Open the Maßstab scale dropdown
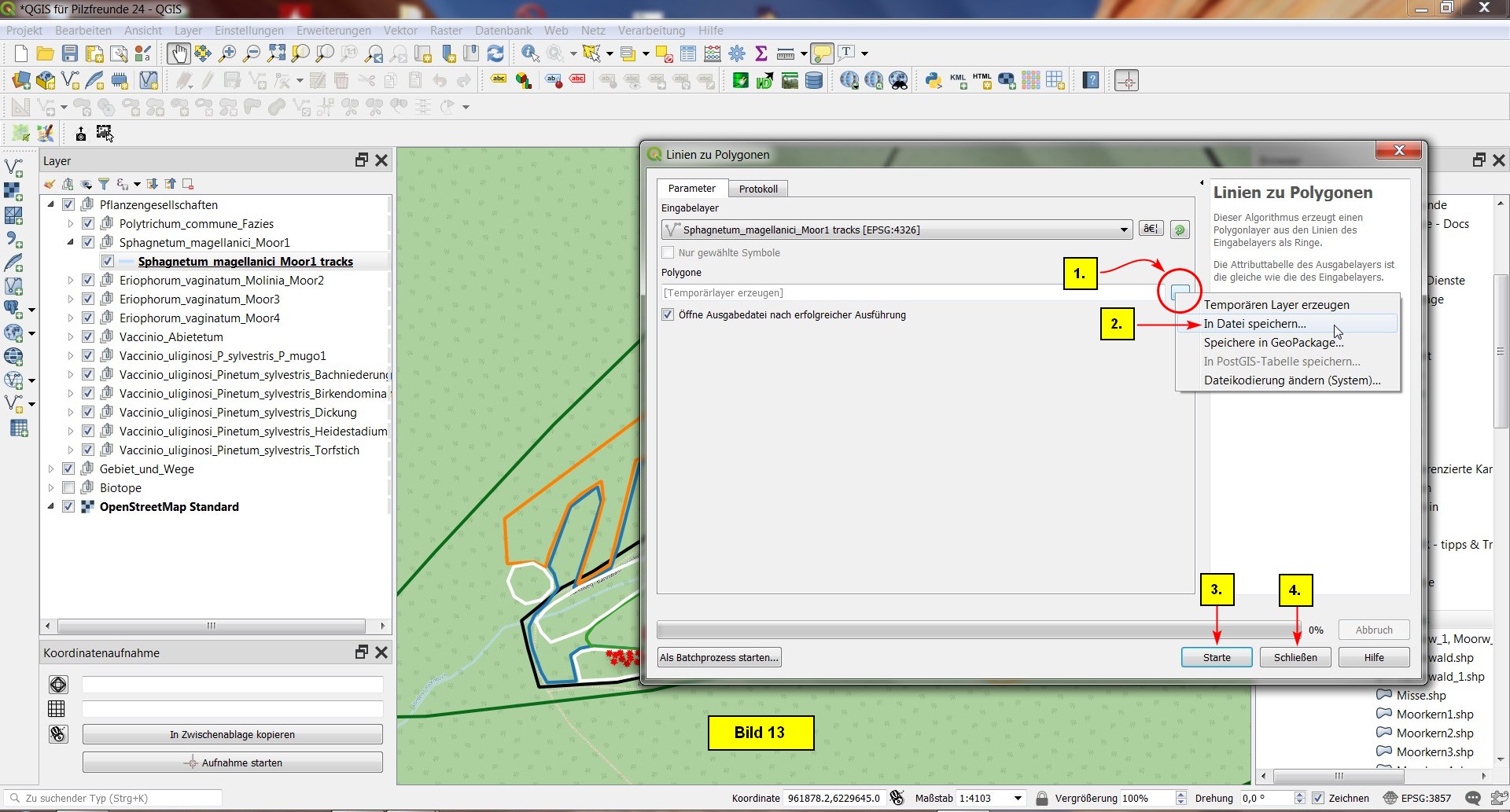Image resolution: width=1510 pixels, height=812 pixels. 1018,799
